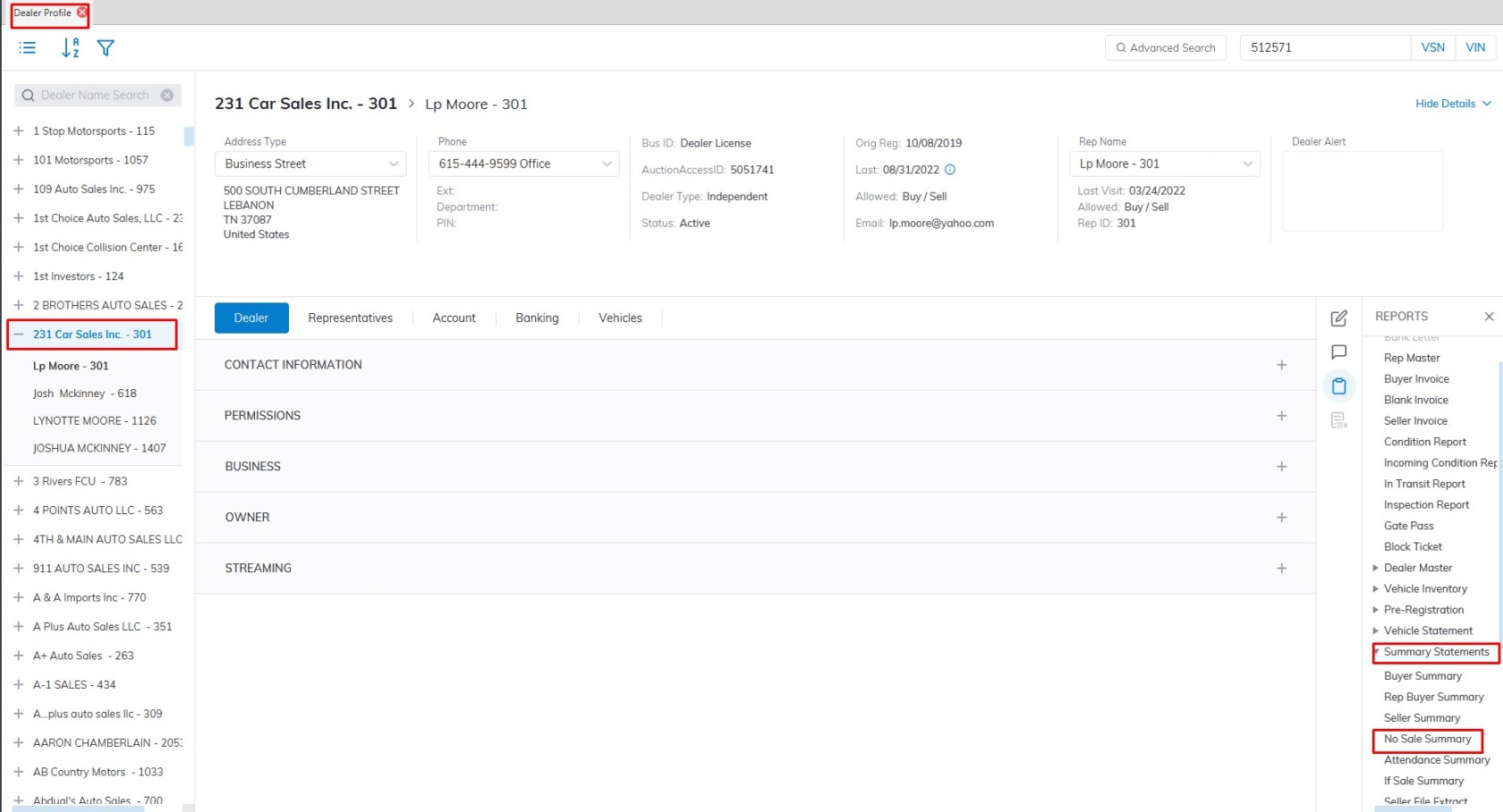
Task: Click the info icon next to Last date
Action: point(950,170)
